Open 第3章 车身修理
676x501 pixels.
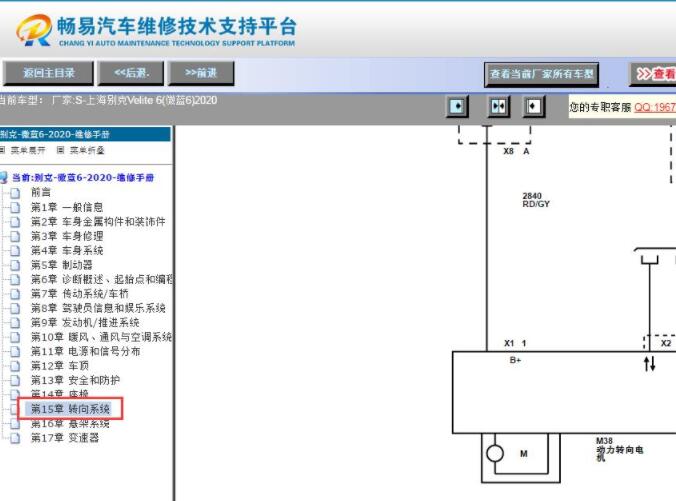pyautogui.click(x=66, y=236)
